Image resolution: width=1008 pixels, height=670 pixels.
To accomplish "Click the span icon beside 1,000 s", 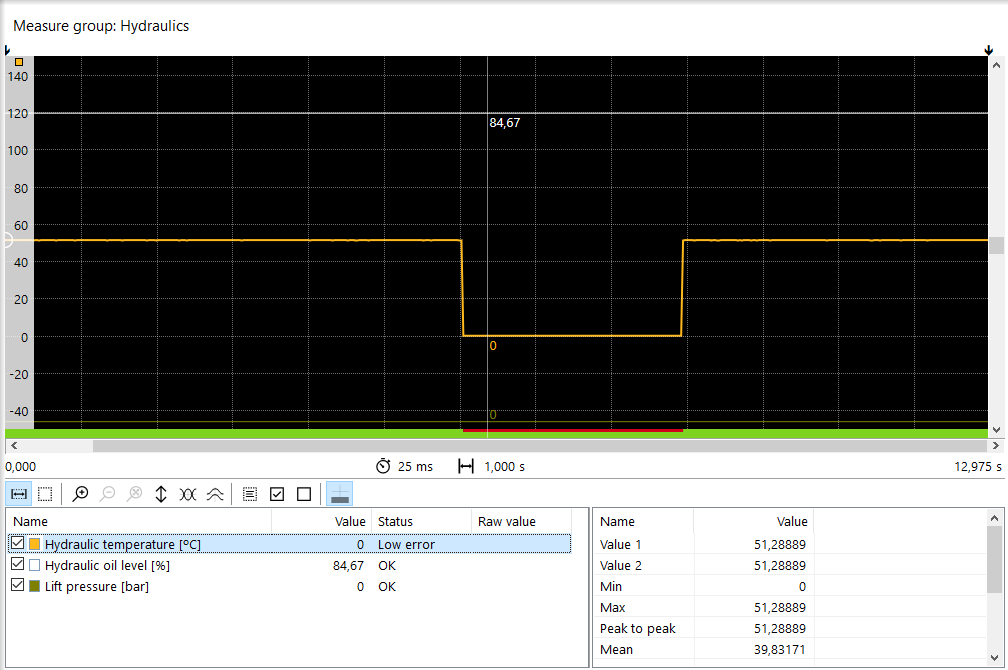I will click(466, 466).
